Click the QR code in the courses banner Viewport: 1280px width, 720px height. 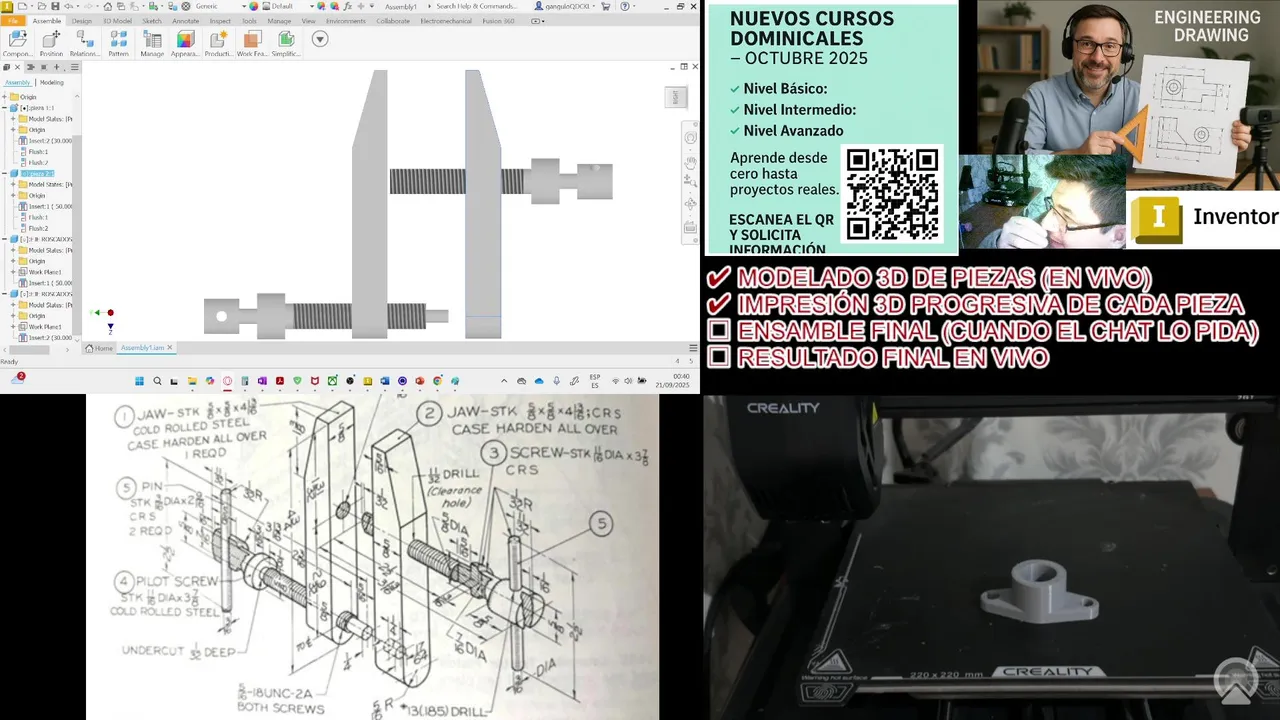point(892,193)
